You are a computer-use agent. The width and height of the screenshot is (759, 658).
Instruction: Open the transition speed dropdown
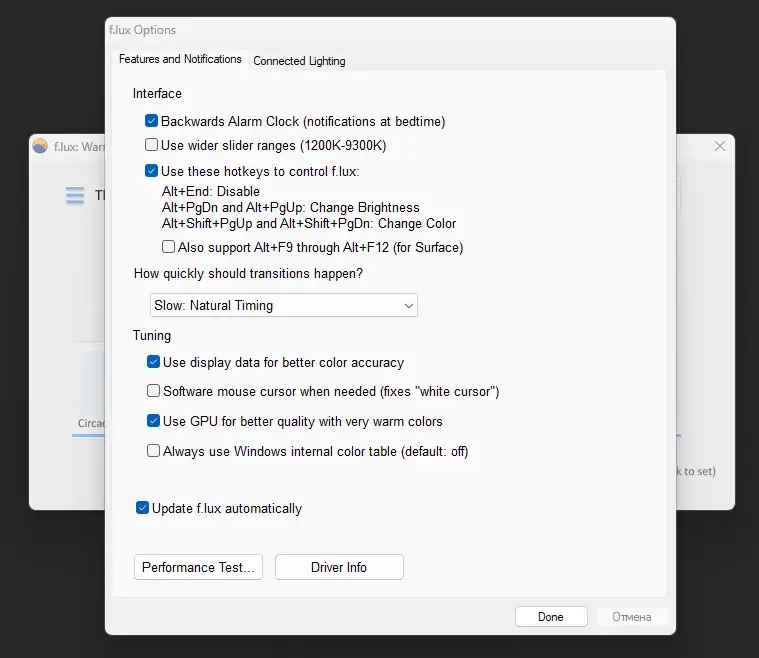(x=284, y=306)
